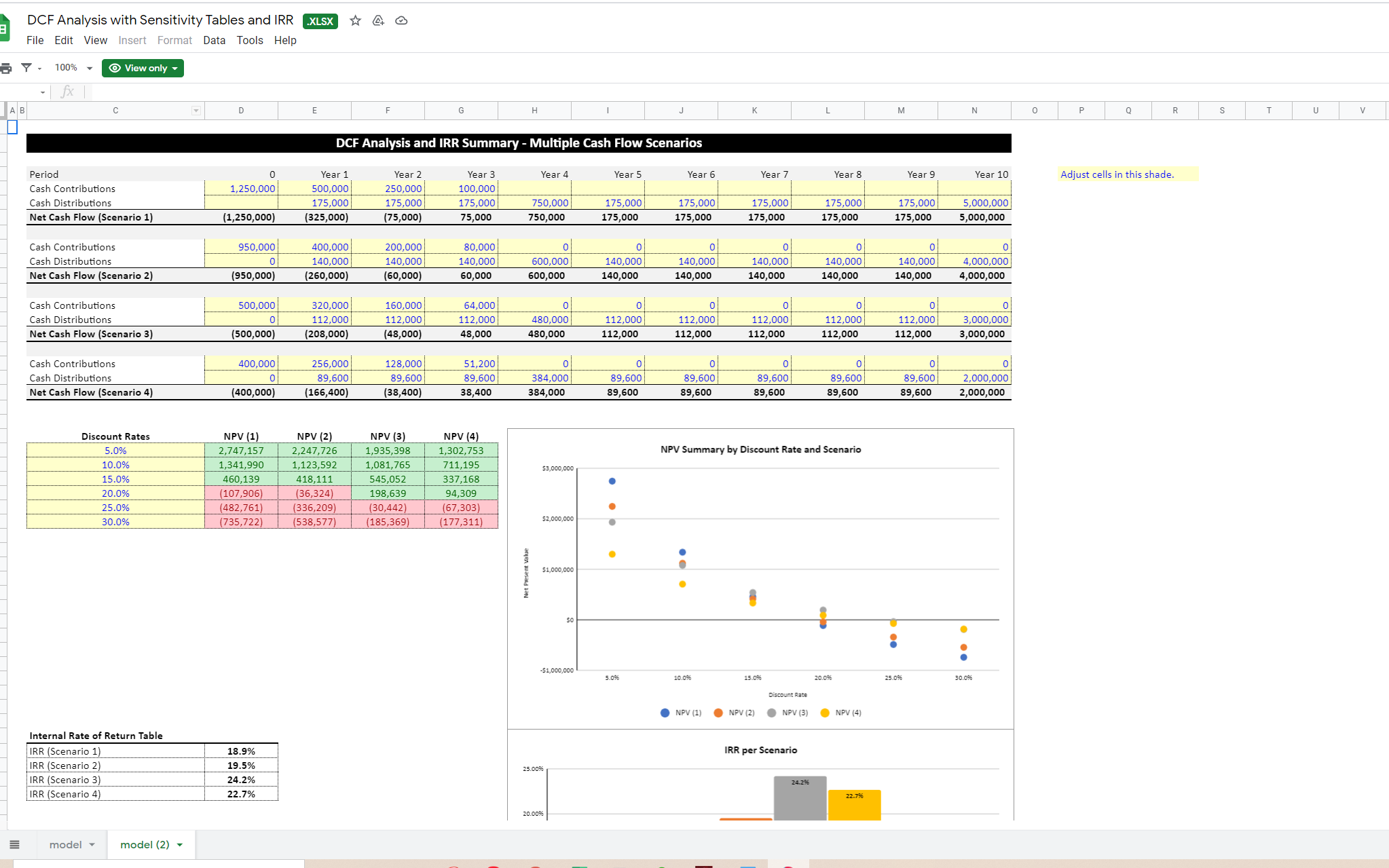Open the model (2) tab options arrow

tap(180, 845)
